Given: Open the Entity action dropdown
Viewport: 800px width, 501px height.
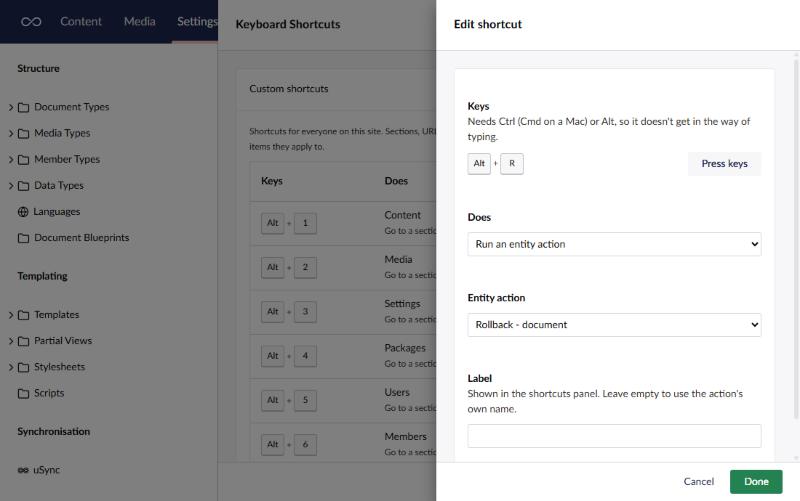Looking at the screenshot, I should tap(614, 325).
